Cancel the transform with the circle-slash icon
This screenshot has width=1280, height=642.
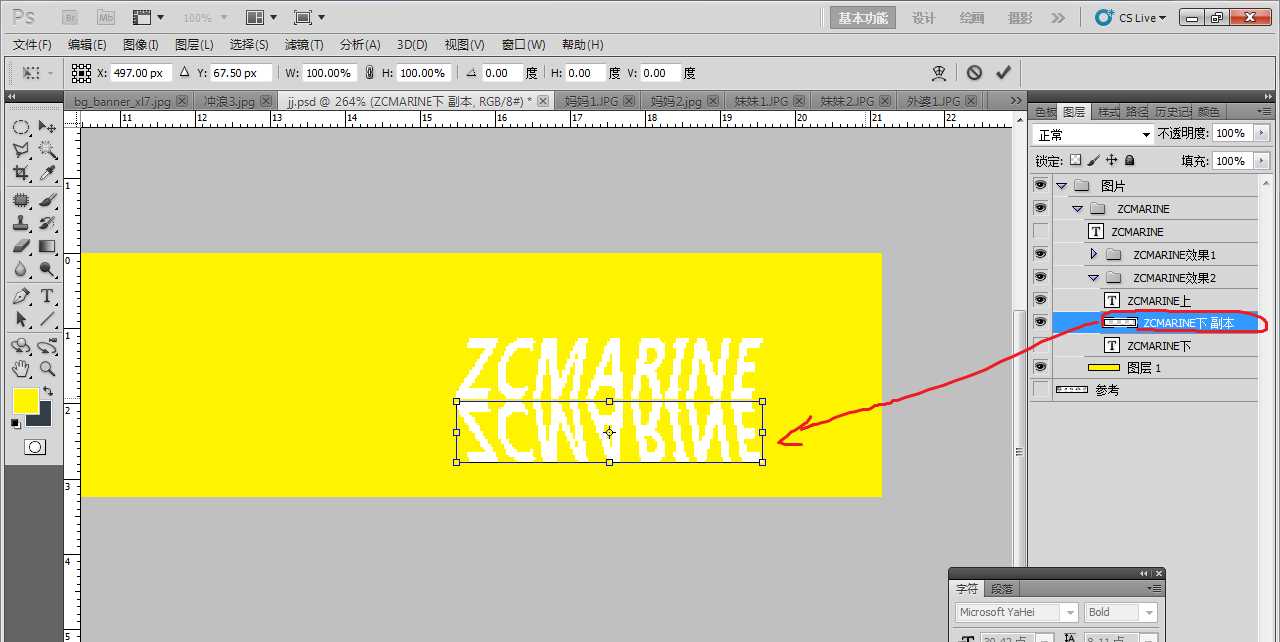point(974,73)
